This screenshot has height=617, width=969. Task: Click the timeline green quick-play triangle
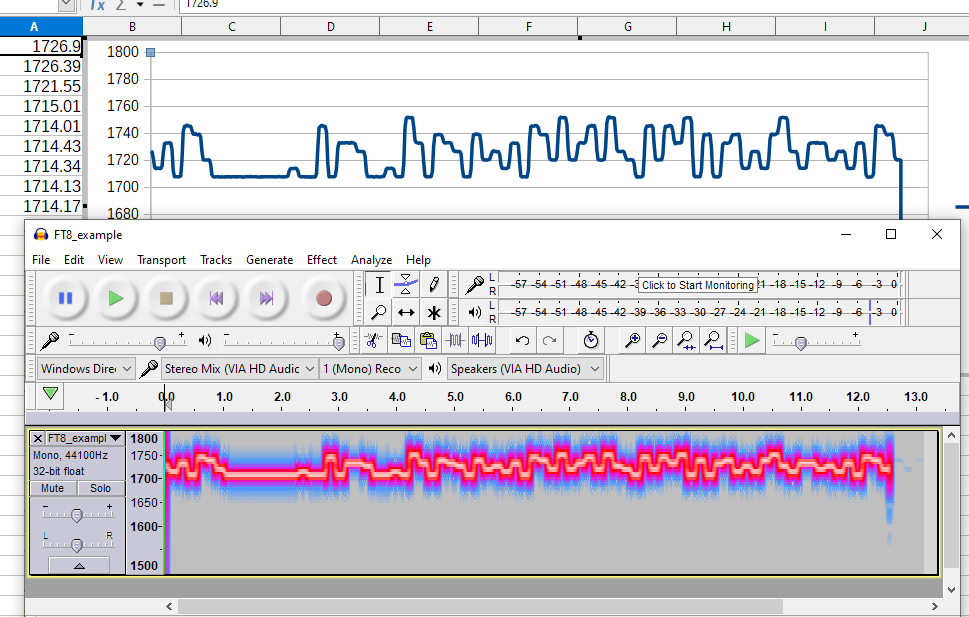click(51, 393)
